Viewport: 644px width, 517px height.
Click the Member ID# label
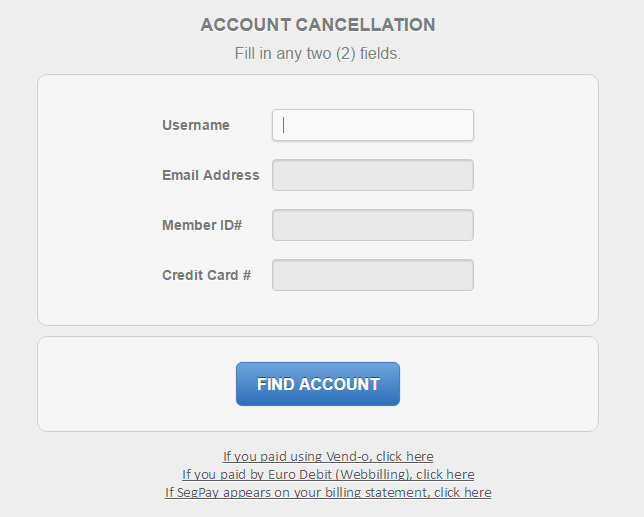(202, 225)
